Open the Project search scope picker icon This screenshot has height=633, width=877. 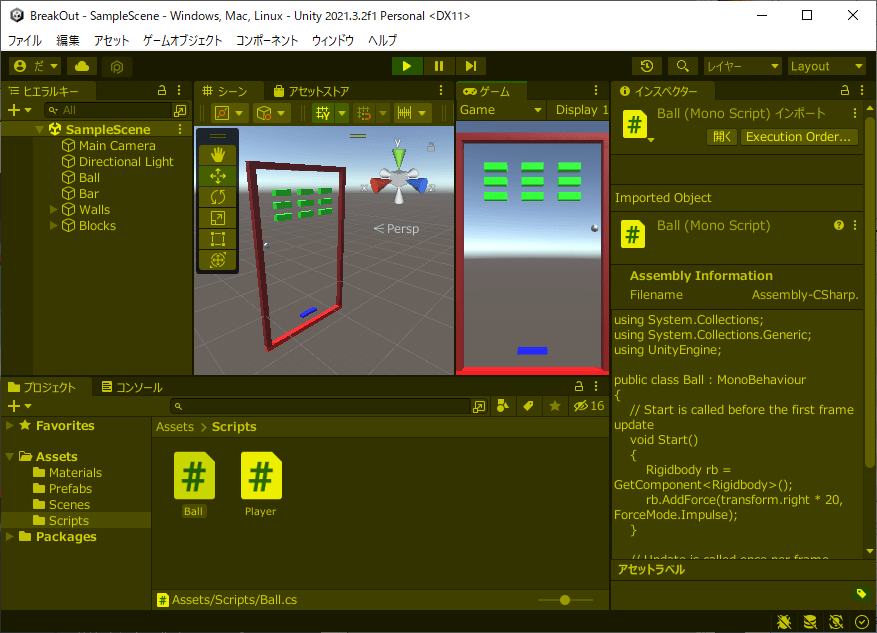[479, 407]
